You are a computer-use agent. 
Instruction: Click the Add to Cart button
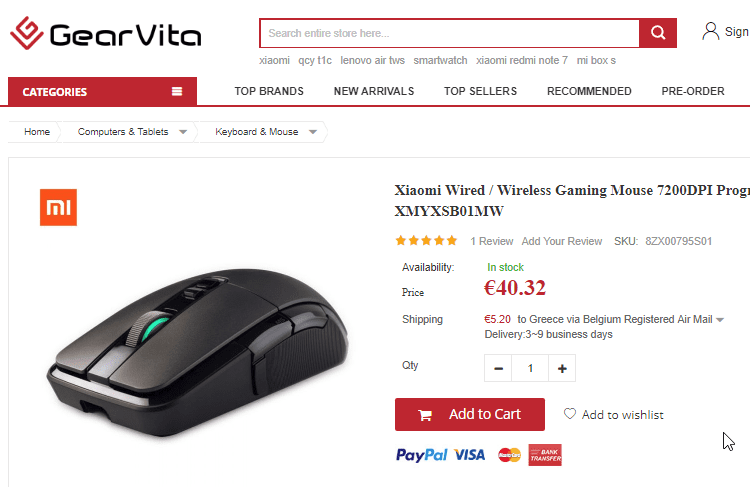coord(470,414)
